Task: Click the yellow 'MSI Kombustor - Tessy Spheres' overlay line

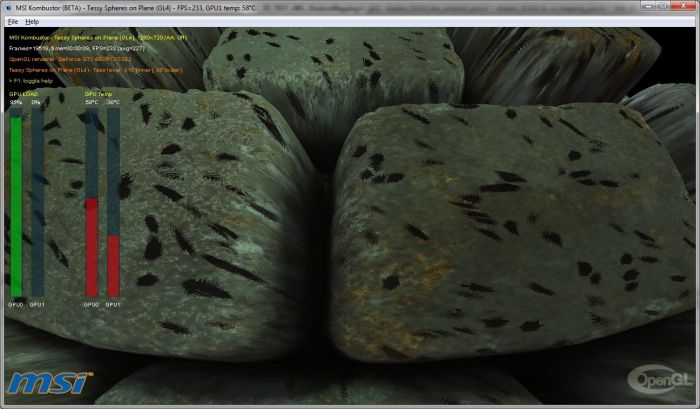Action: point(98,38)
